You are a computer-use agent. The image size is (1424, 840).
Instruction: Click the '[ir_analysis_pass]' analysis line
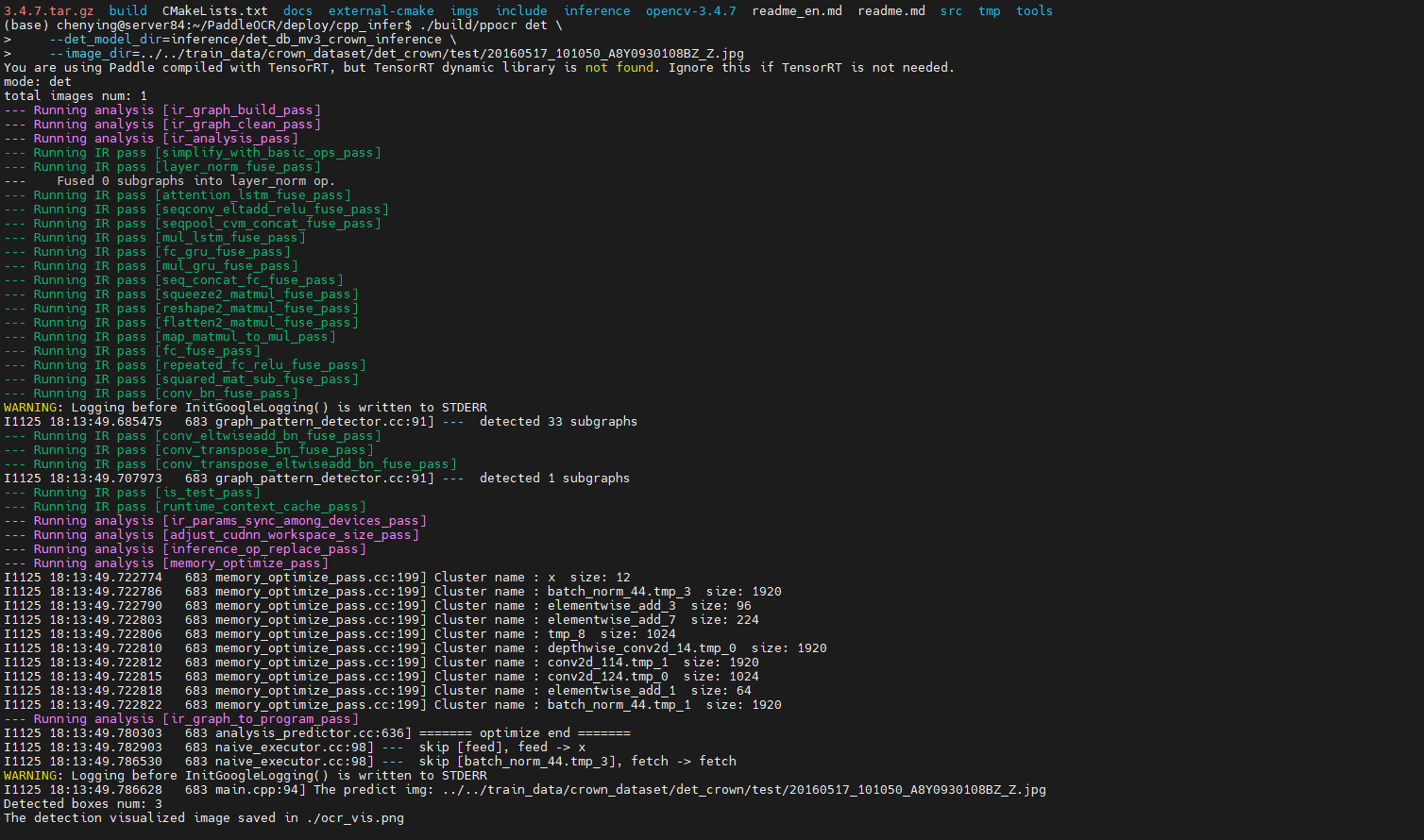coord(151,138)
